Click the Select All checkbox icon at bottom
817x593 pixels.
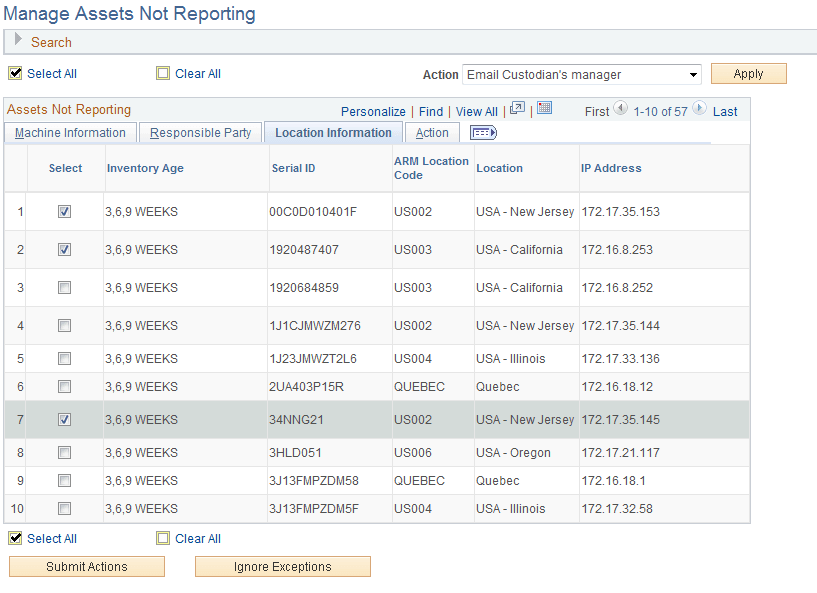(x=15, y=538)
